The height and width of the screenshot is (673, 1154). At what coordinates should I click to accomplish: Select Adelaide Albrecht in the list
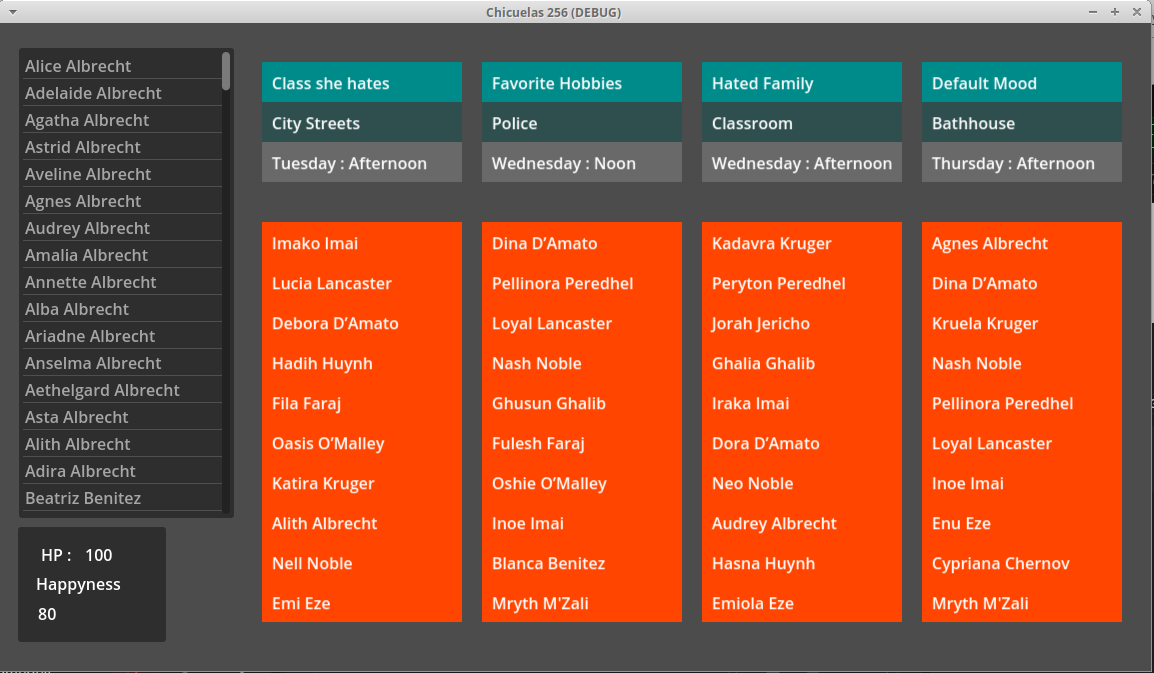(x=122, y=94)
